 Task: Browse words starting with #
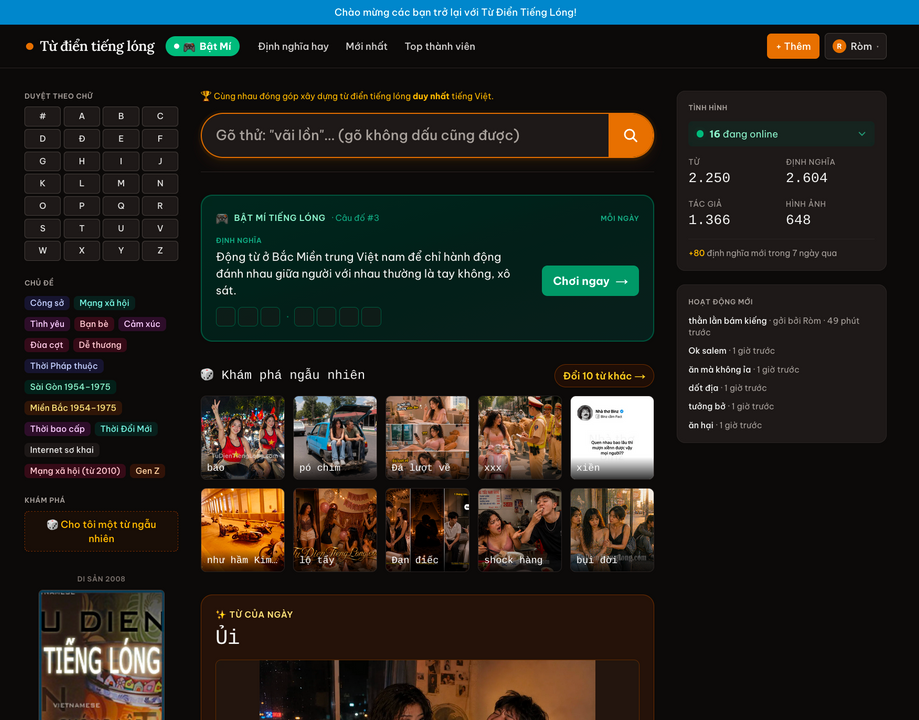(x=42, y=116)
